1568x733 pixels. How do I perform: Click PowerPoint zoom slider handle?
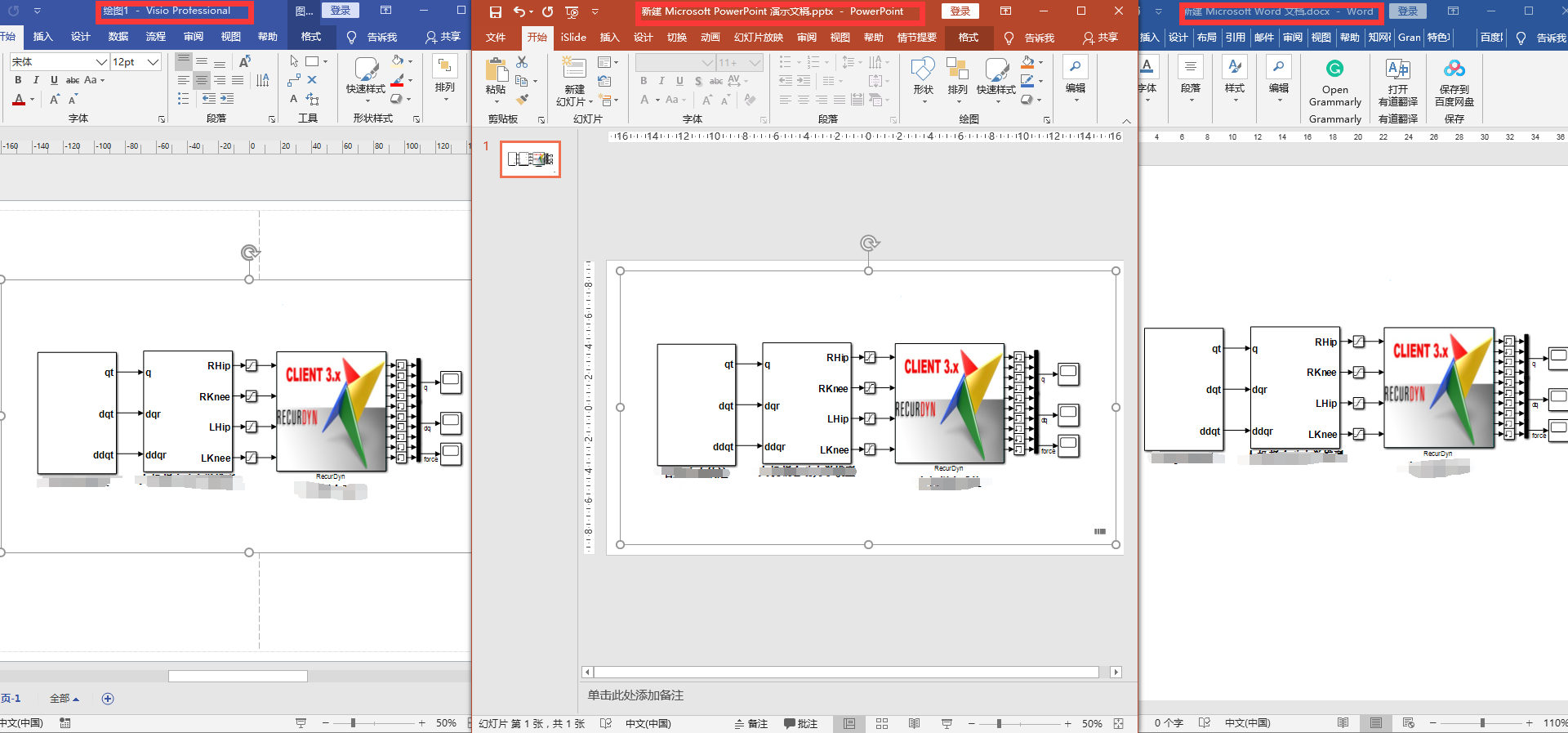(999, 724)
